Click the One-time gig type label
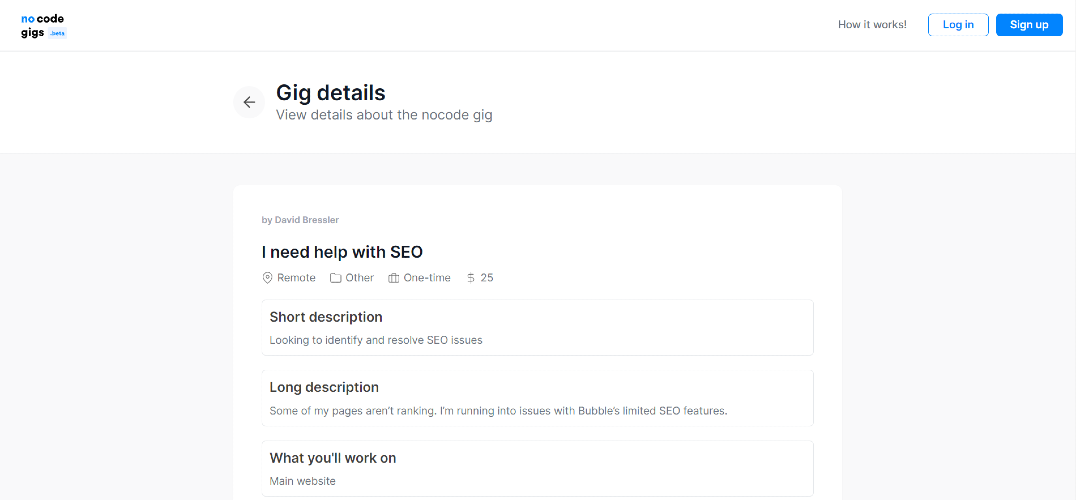The image size is (1076, 500). 427,278
